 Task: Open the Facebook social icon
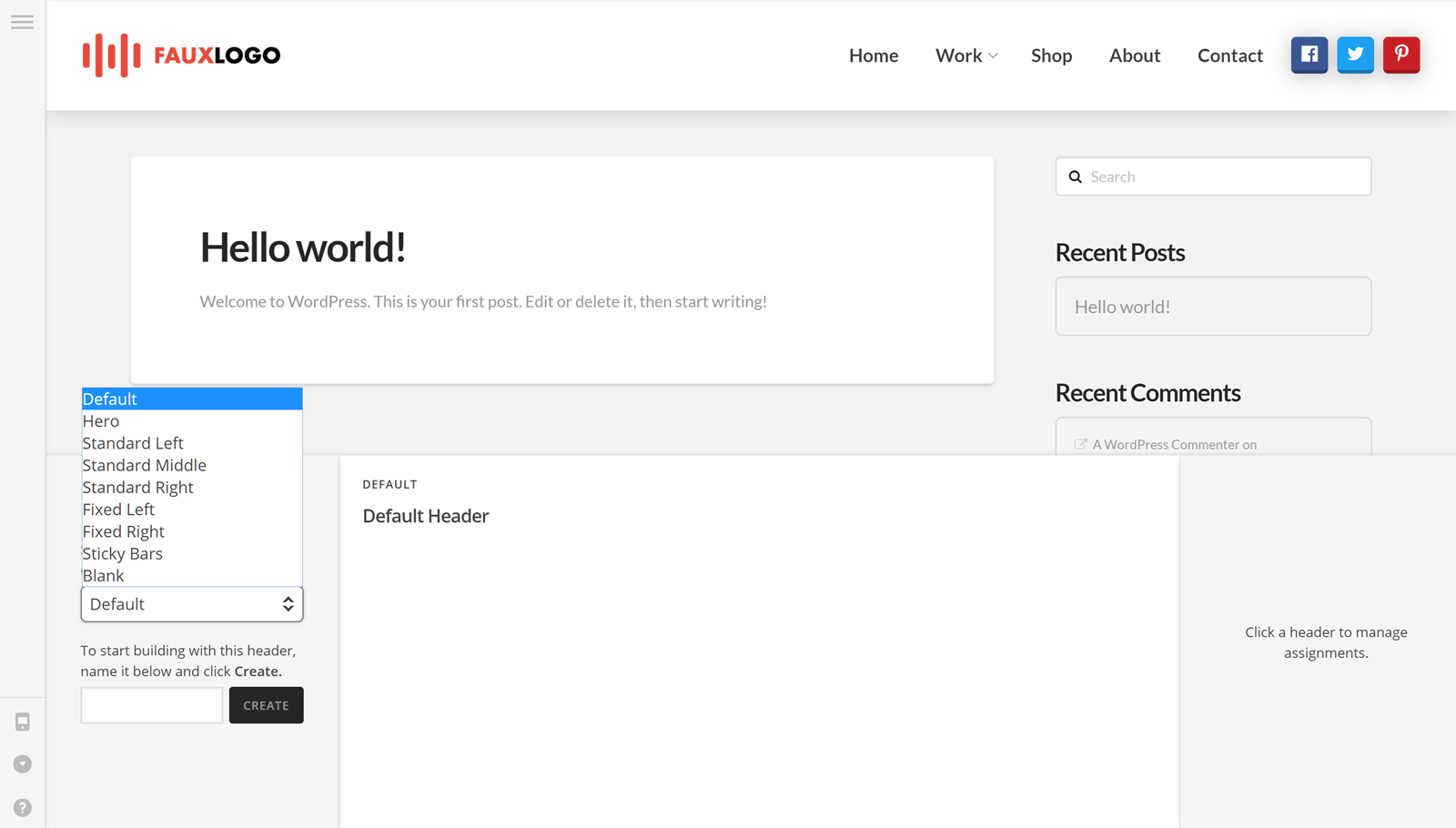[1309, 55]
